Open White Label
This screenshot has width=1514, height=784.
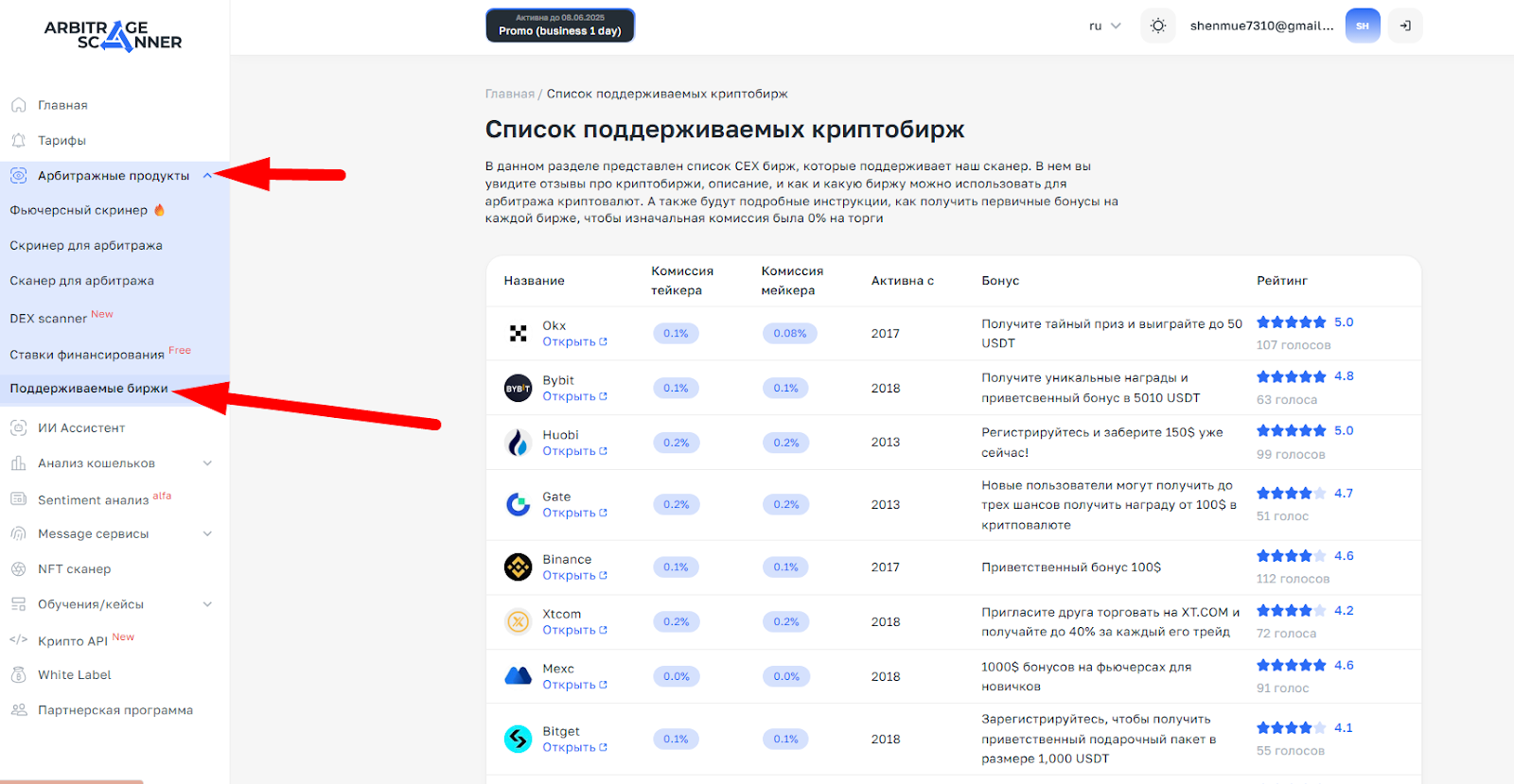point(75,675)
